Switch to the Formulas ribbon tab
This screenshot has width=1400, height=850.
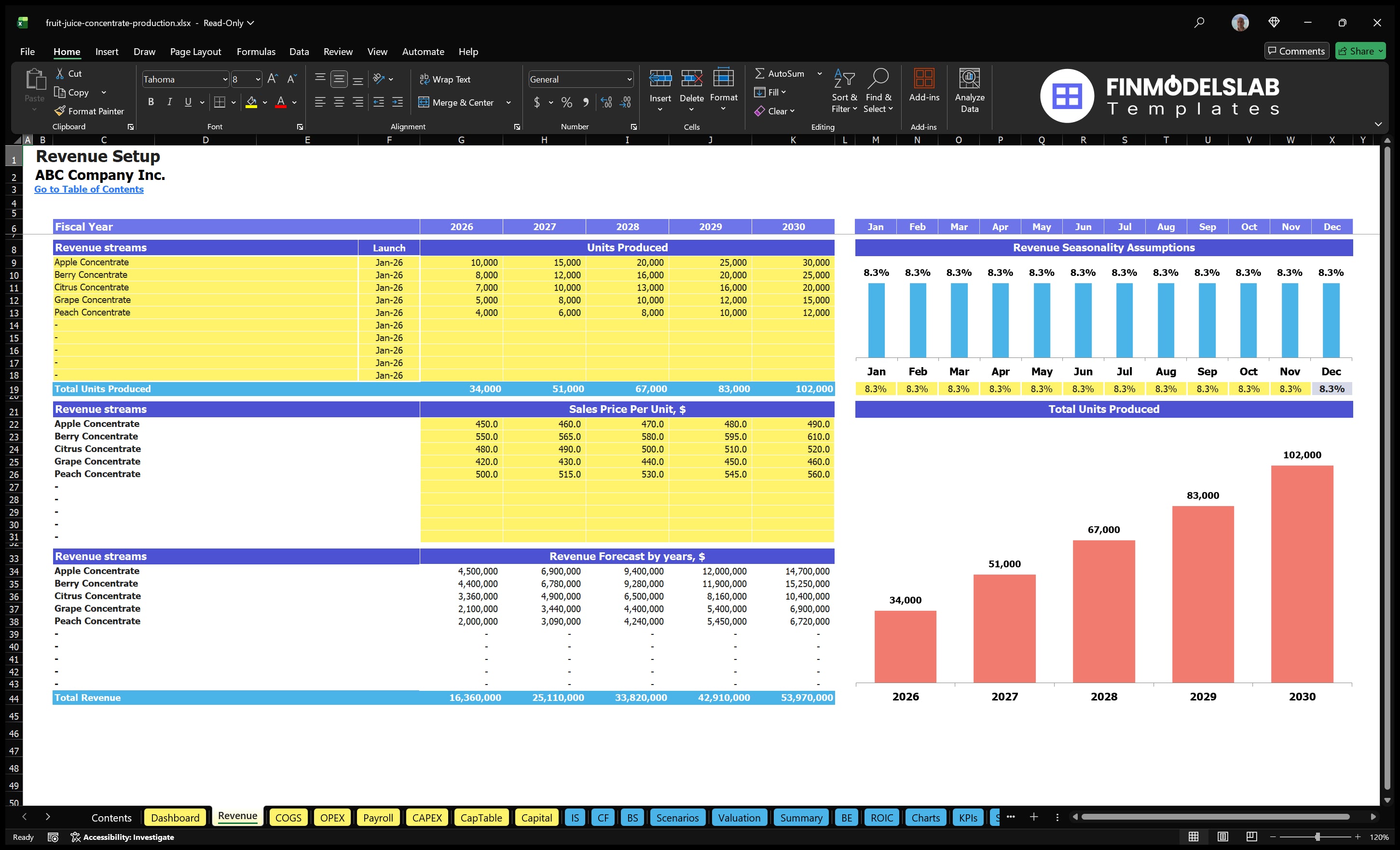[x=256, y=51]
